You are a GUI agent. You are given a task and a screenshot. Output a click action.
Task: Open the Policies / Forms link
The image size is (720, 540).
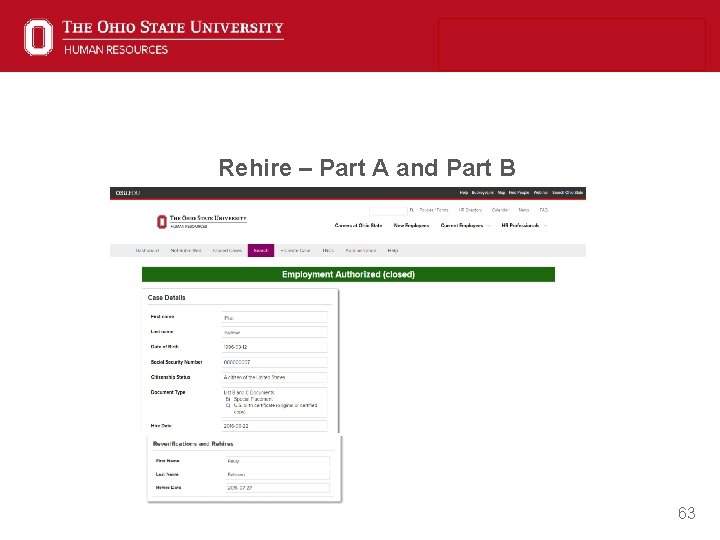433,210
